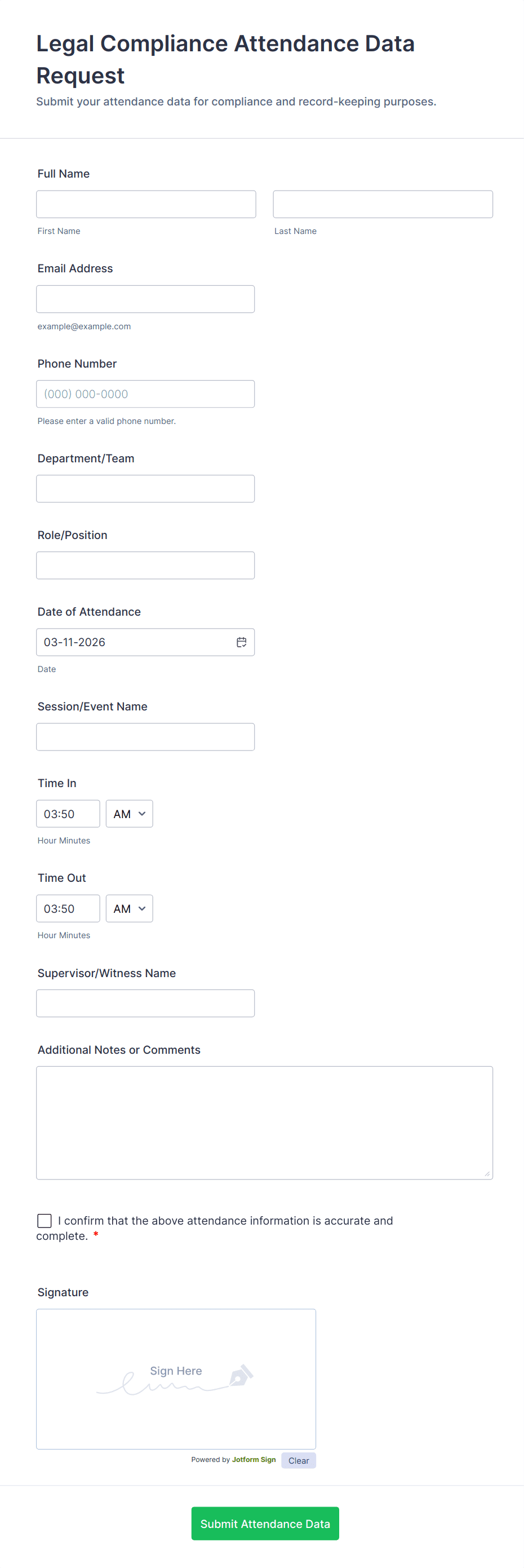Open the Jotform Sign link

coord(253,1460)
